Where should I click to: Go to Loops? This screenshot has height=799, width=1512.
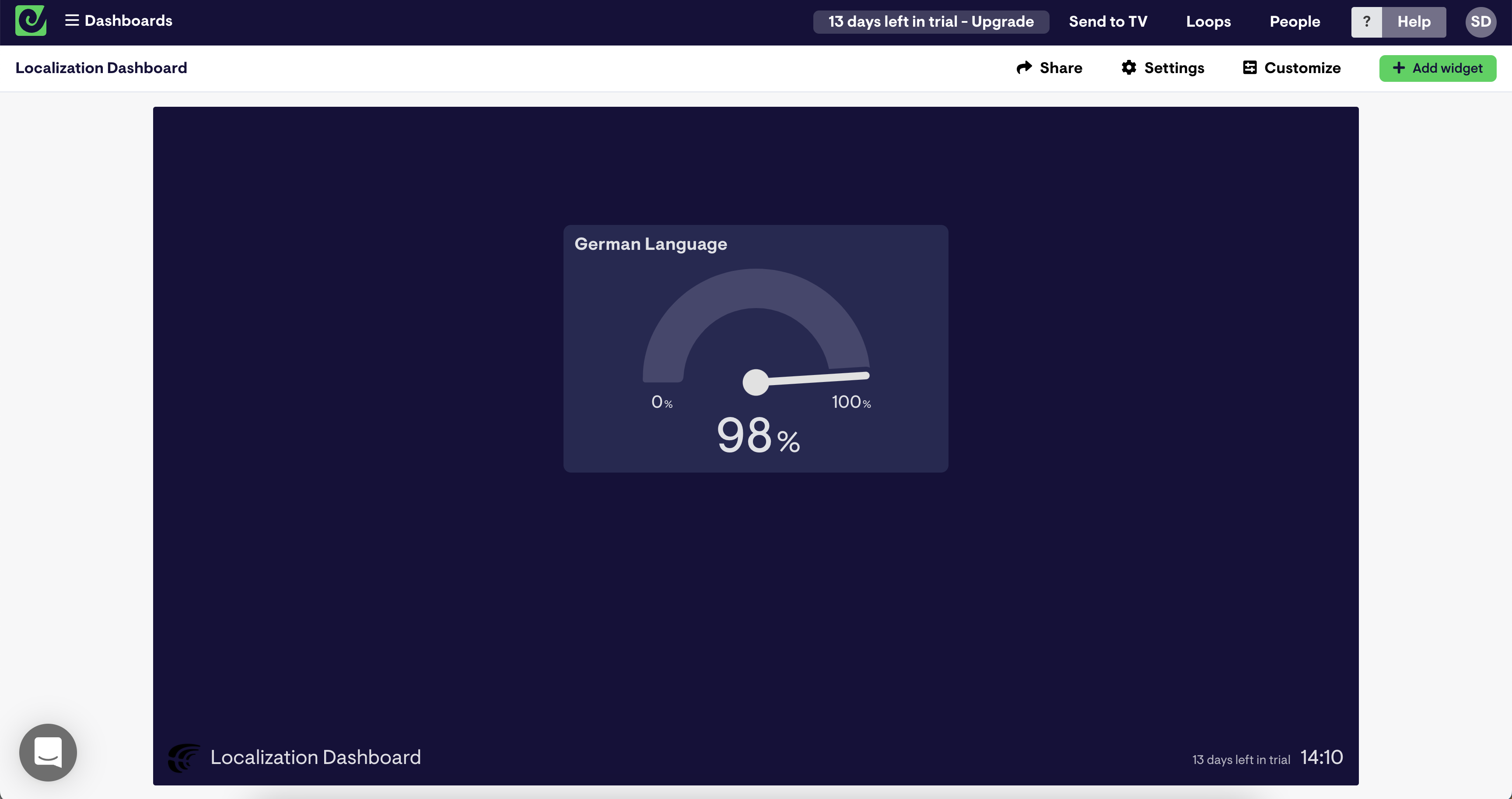pyautogui.click(x=1208, y=22)
